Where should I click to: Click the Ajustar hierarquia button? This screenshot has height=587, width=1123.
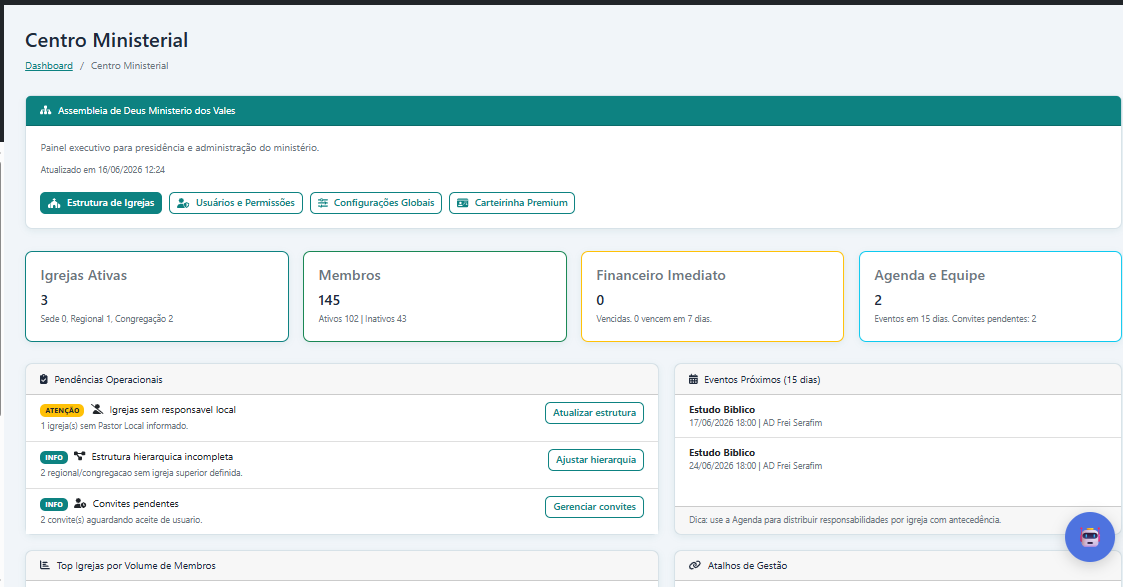[596, 460]
